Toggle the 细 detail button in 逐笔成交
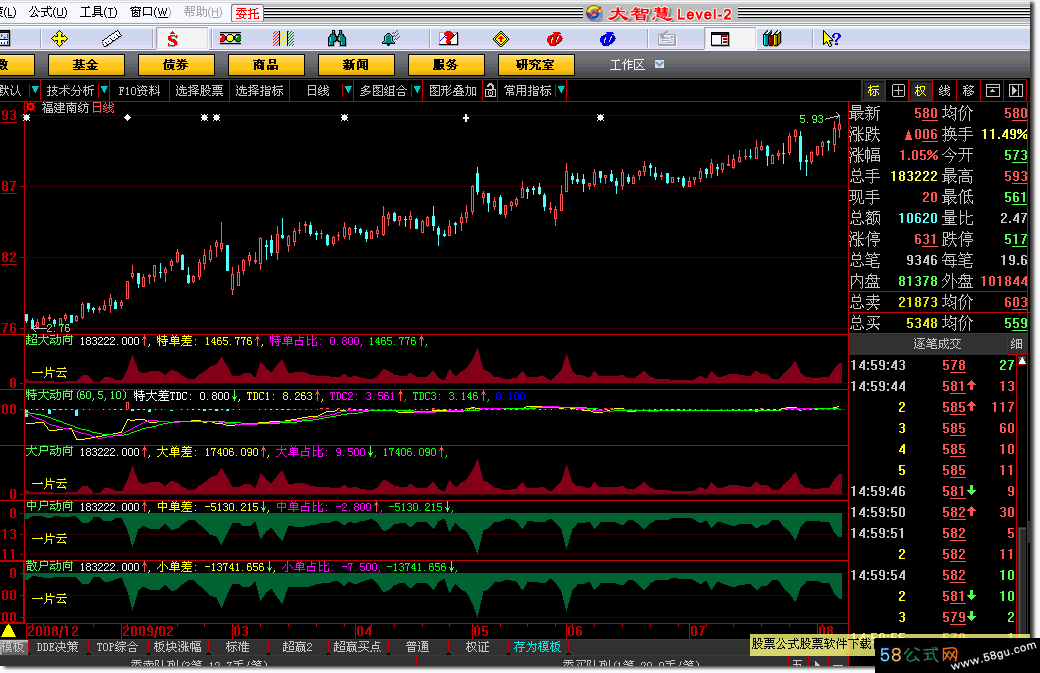Image resolution: width=1040 pixels, height=673 pixels. click(x=1016, y=343)
